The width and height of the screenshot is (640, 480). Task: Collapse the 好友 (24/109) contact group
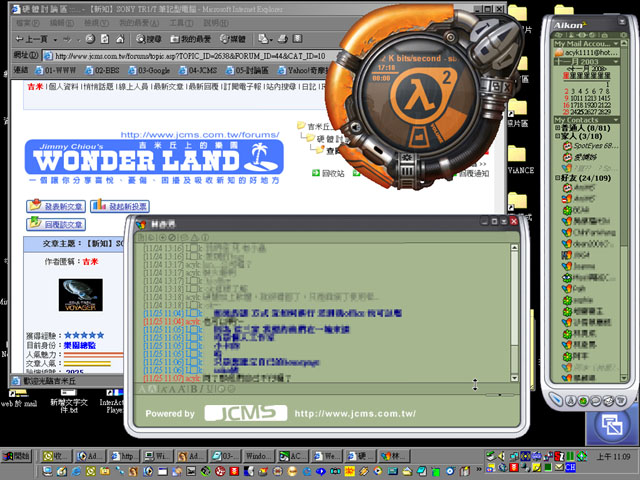(557, 178)
